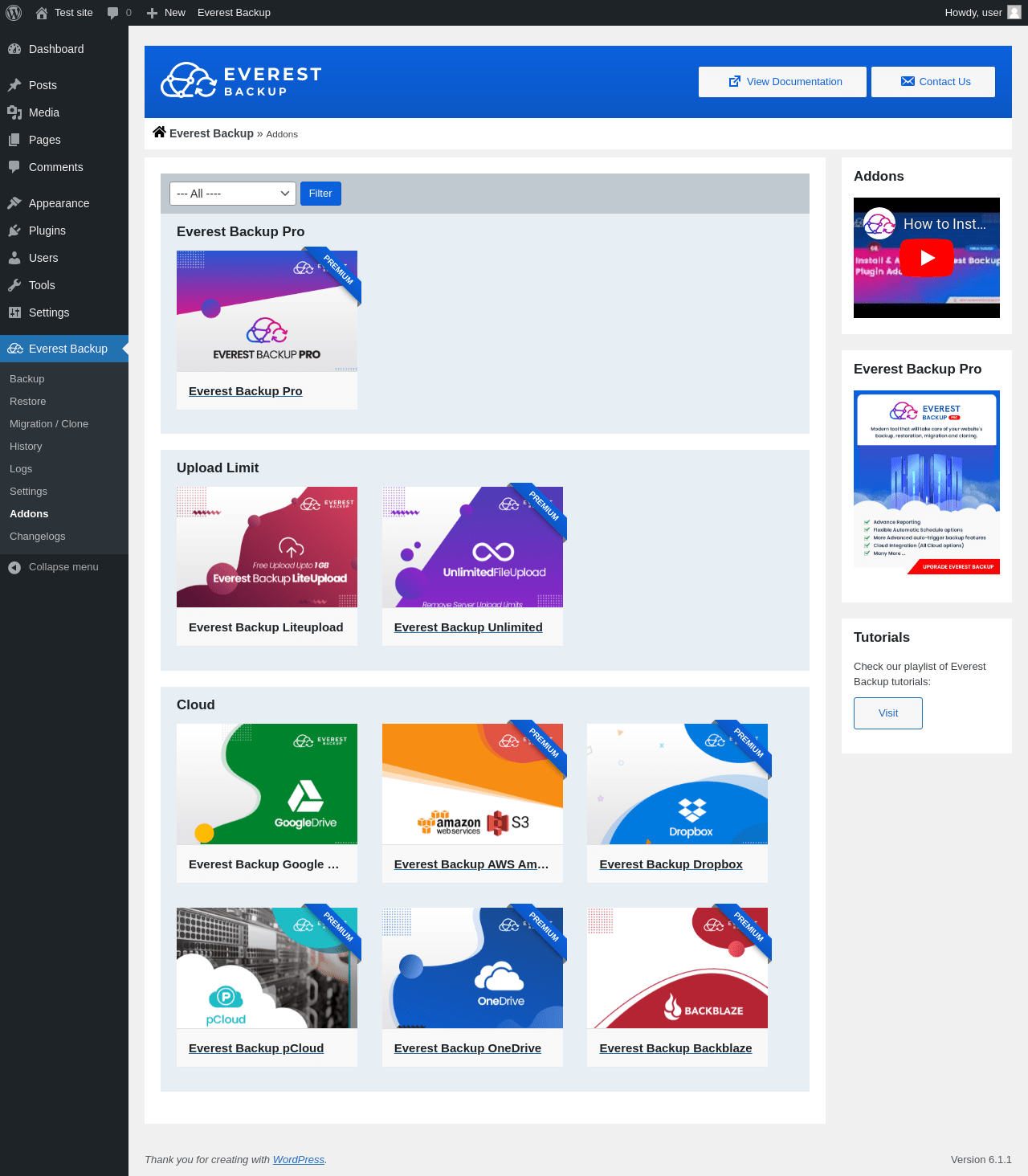This screenshot has width=1028, height=1176.
Task: Click the Appearance brush icon
Action: pos(14,203)
